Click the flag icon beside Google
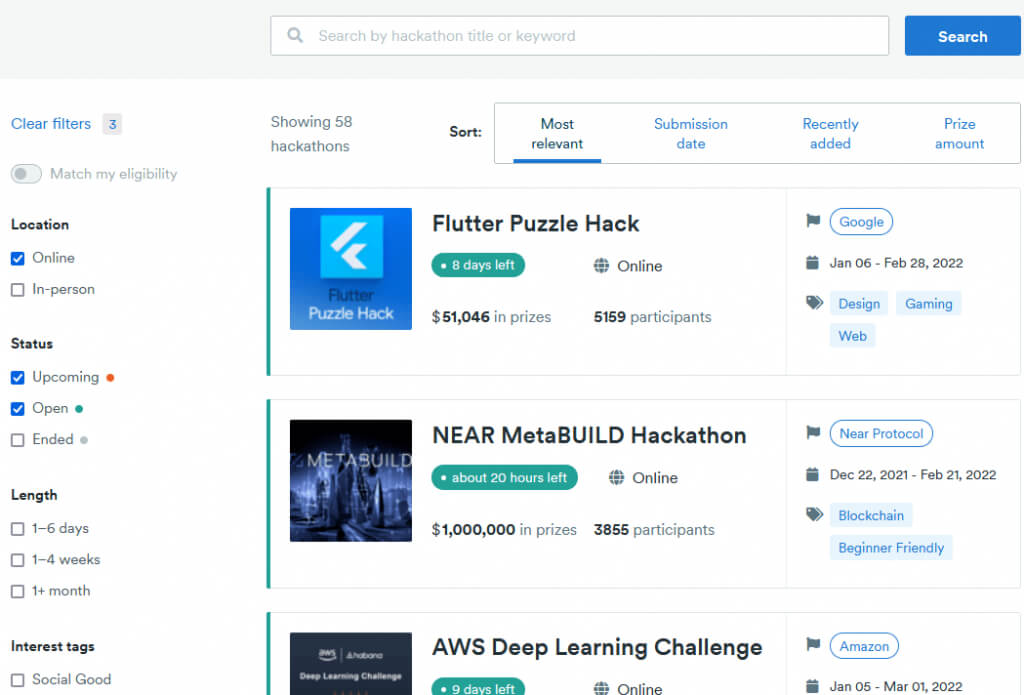The width and height of the screenshot is (1024, 695). point(813,221)
